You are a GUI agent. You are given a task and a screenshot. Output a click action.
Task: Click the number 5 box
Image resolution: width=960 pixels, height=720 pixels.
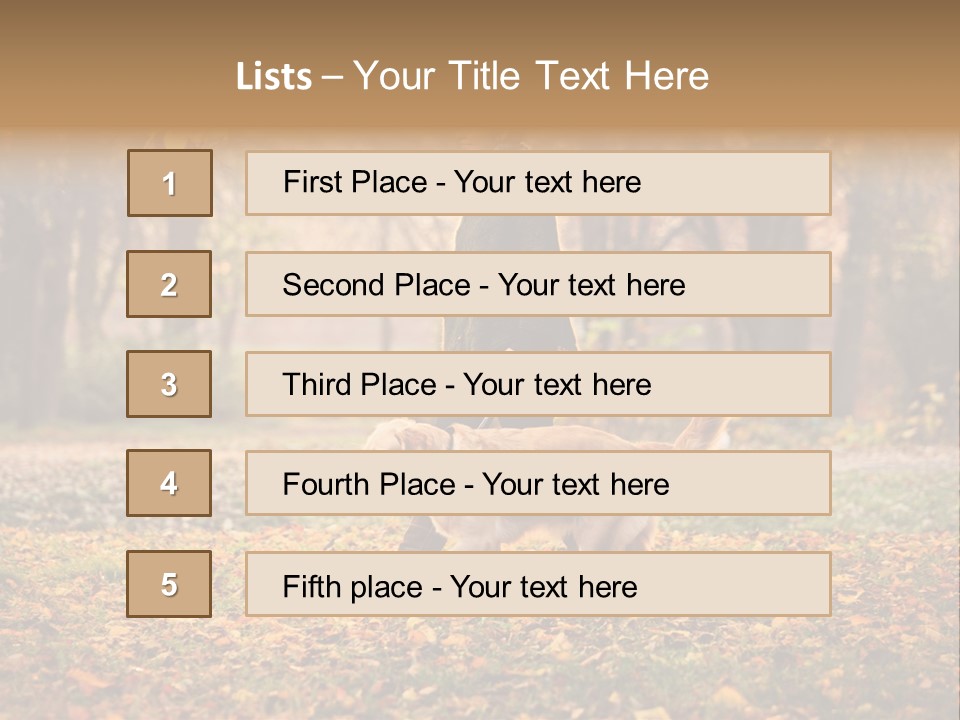click(169, 584)
